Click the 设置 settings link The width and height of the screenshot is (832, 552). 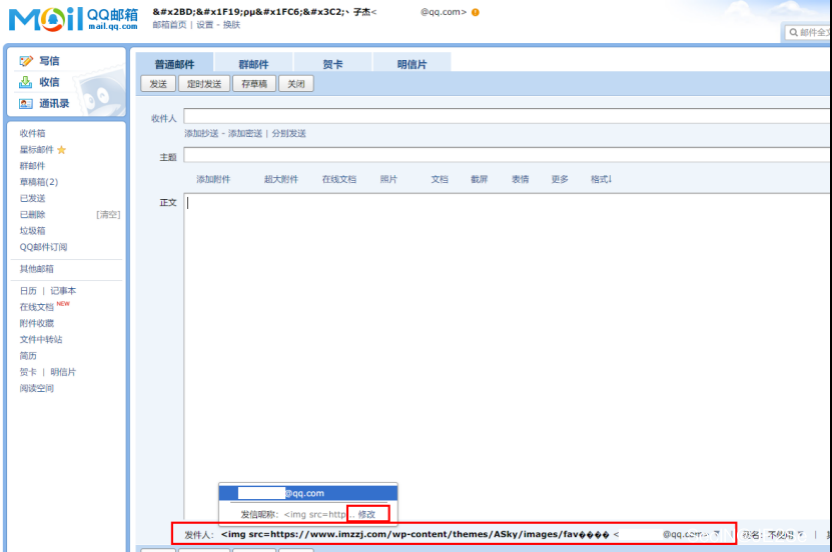click(x=205, y=25)
